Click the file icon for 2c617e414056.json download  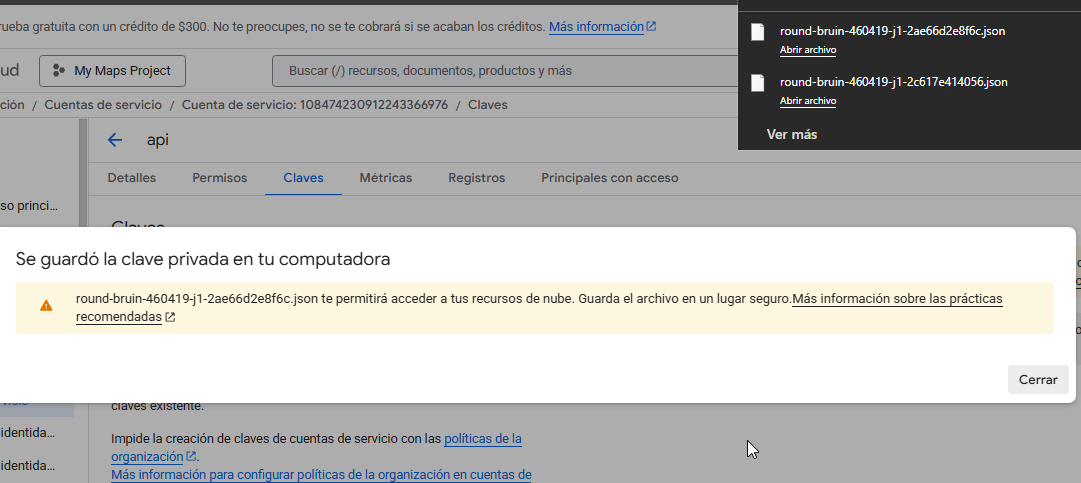pyautogui.click(x=758, y=83)
